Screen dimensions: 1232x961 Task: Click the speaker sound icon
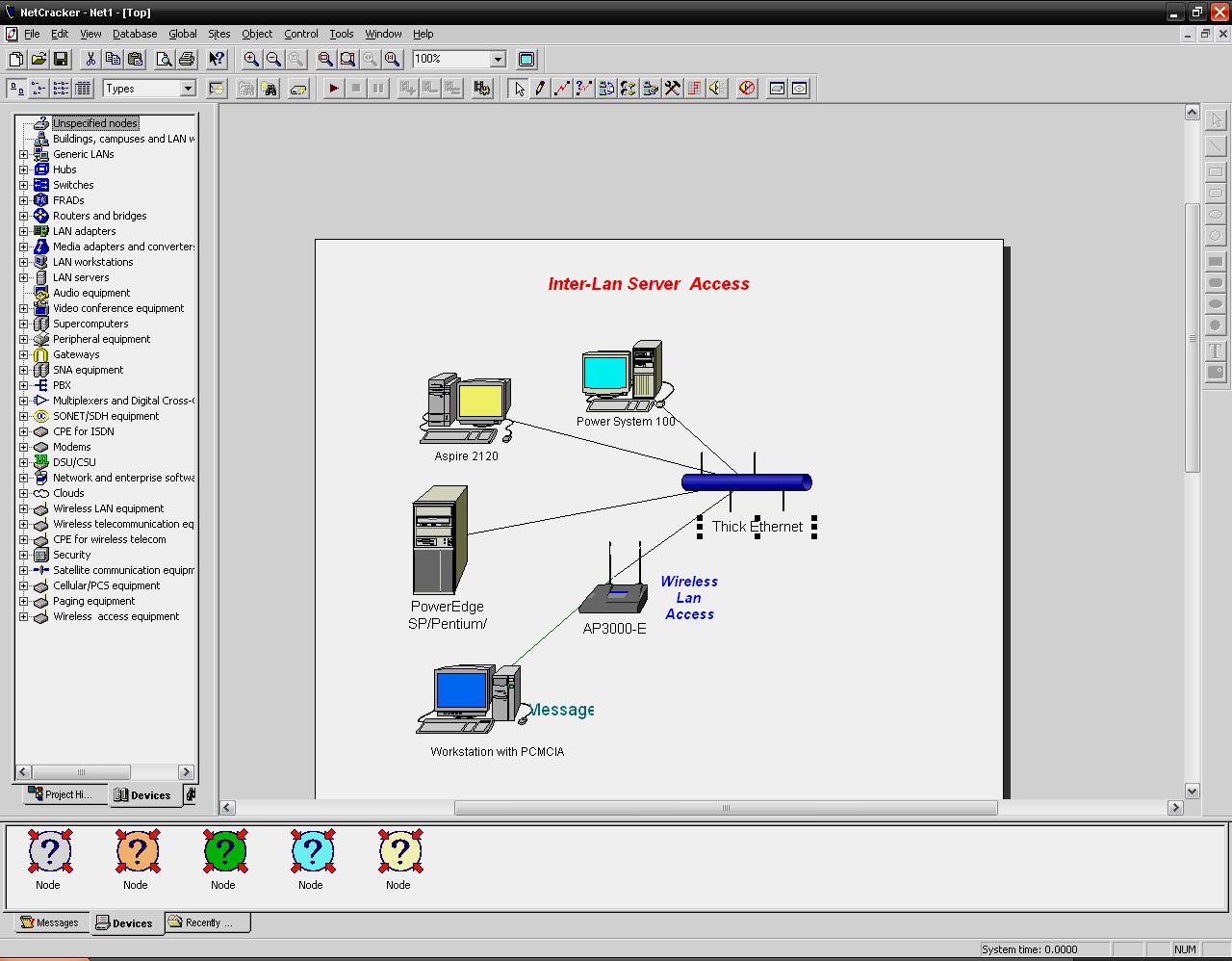click(717, 89)
